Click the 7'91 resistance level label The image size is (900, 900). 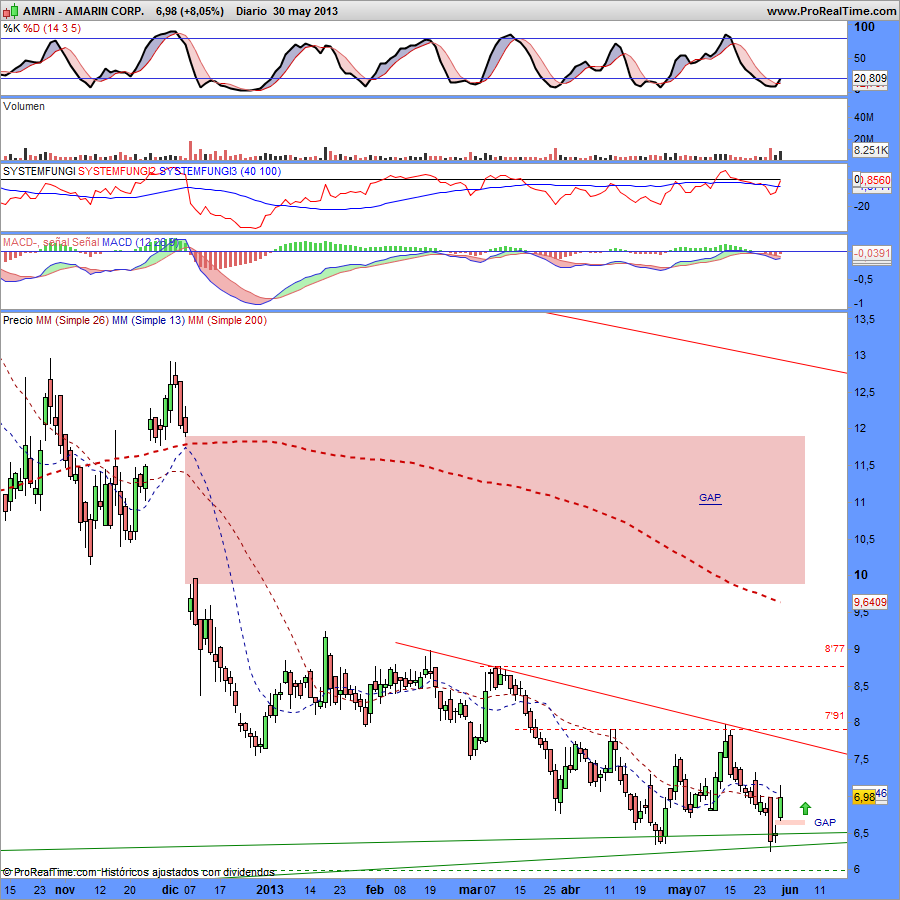[835, 716]
